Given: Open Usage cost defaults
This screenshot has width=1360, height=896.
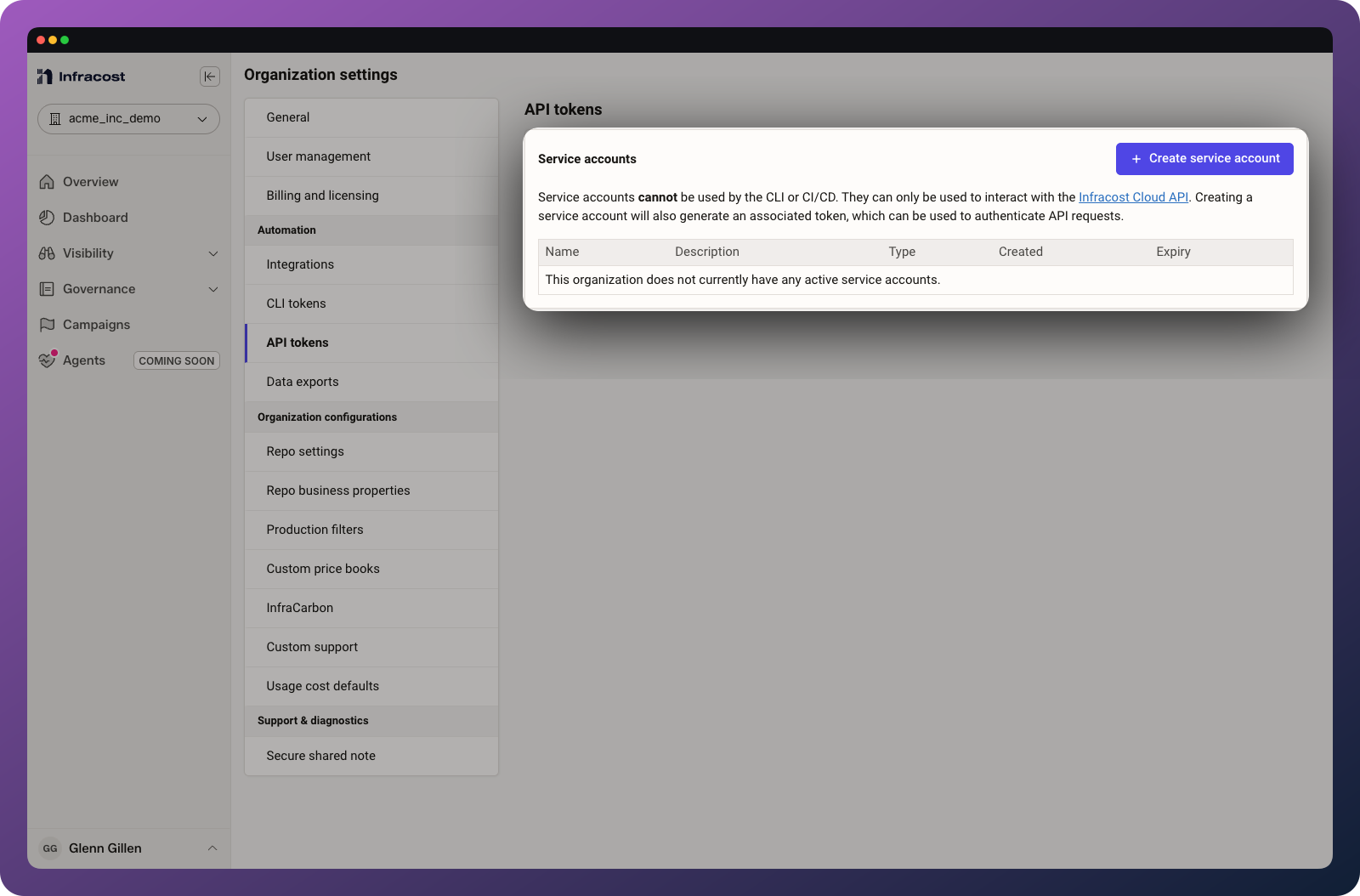Looking at the screenshot, I should click(371, 686).
